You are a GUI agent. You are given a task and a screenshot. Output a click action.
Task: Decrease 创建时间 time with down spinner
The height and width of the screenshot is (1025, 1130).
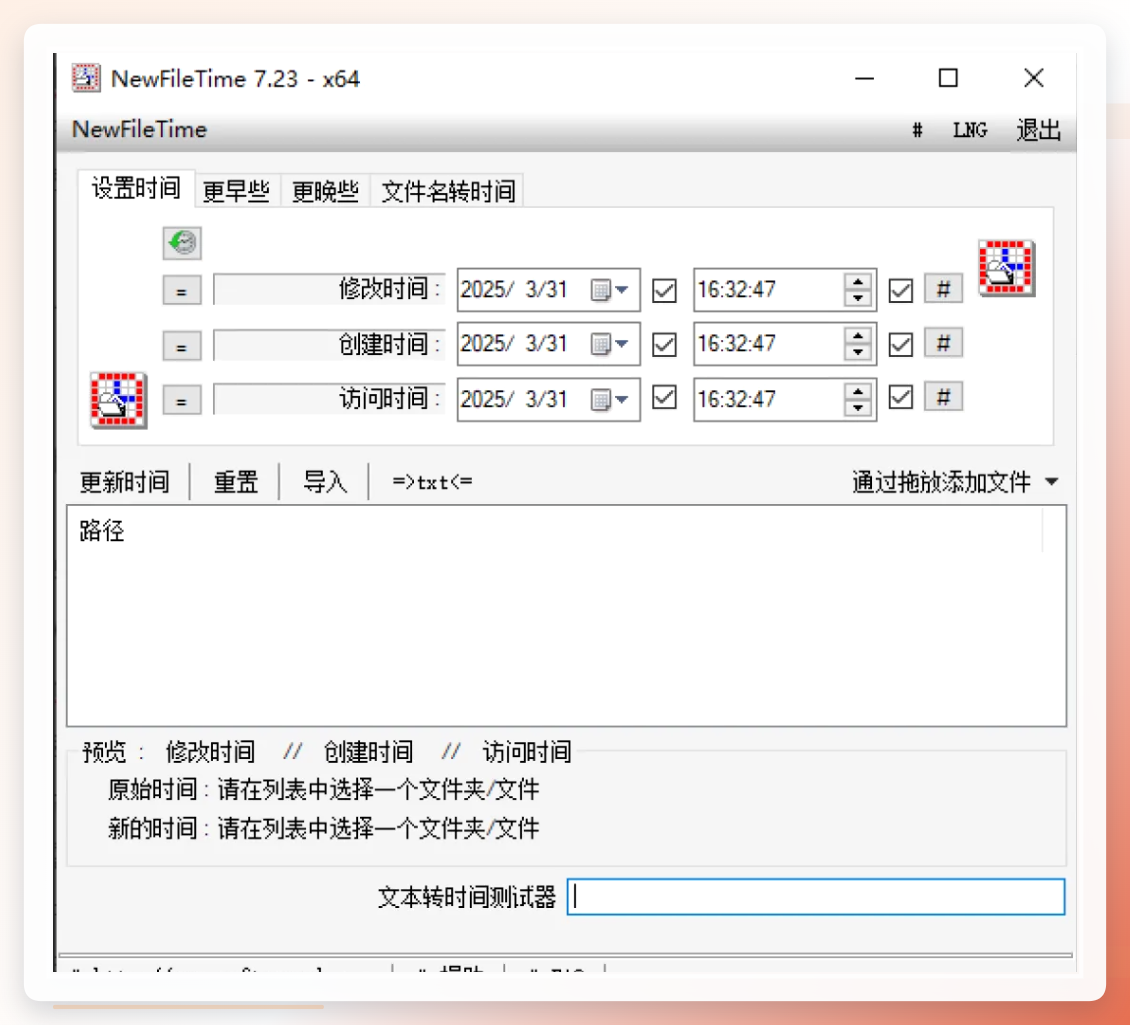tap(858, 352)
